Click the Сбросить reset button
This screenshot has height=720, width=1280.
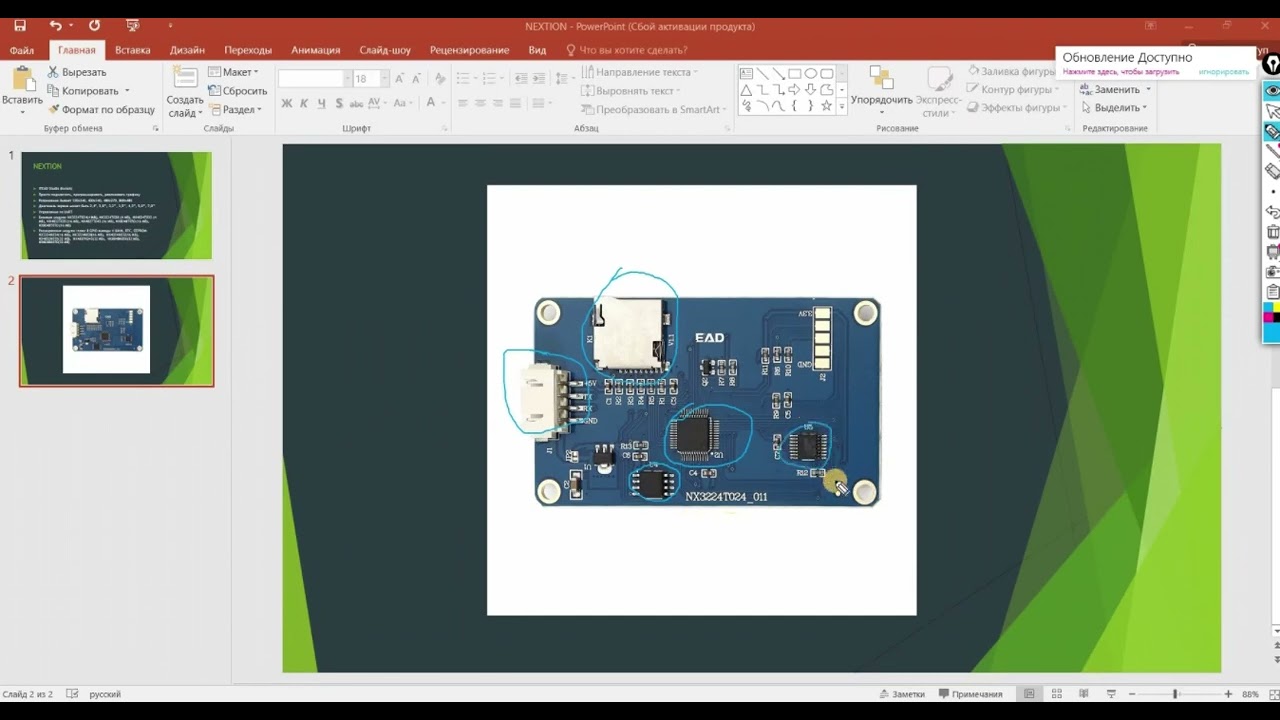point(237,91)
